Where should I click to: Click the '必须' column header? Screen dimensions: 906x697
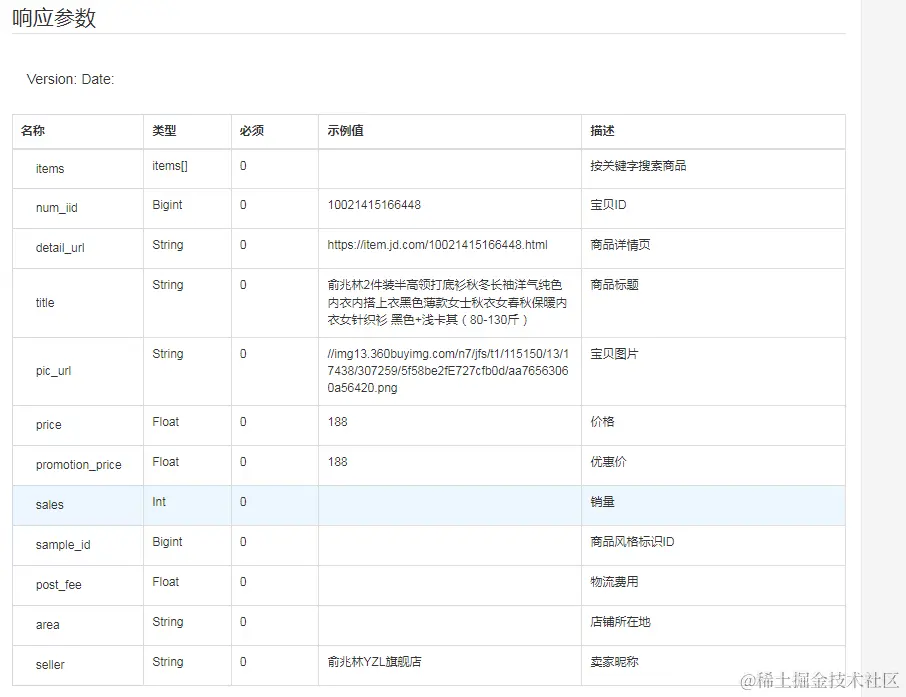pyautogui.click(x=252, y=131)
